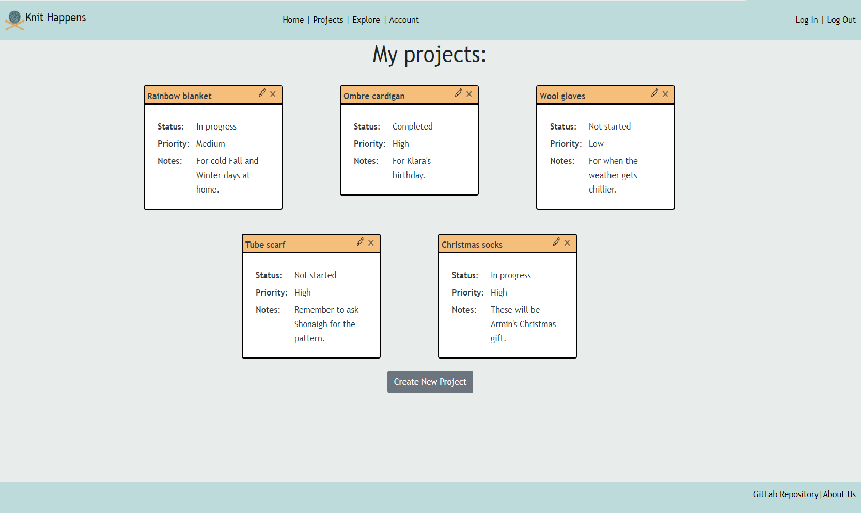The width and height of the screenshot is (861, 513).
Task: Click the In progress status on Christmas socks
Action: (x=510, y=275)
